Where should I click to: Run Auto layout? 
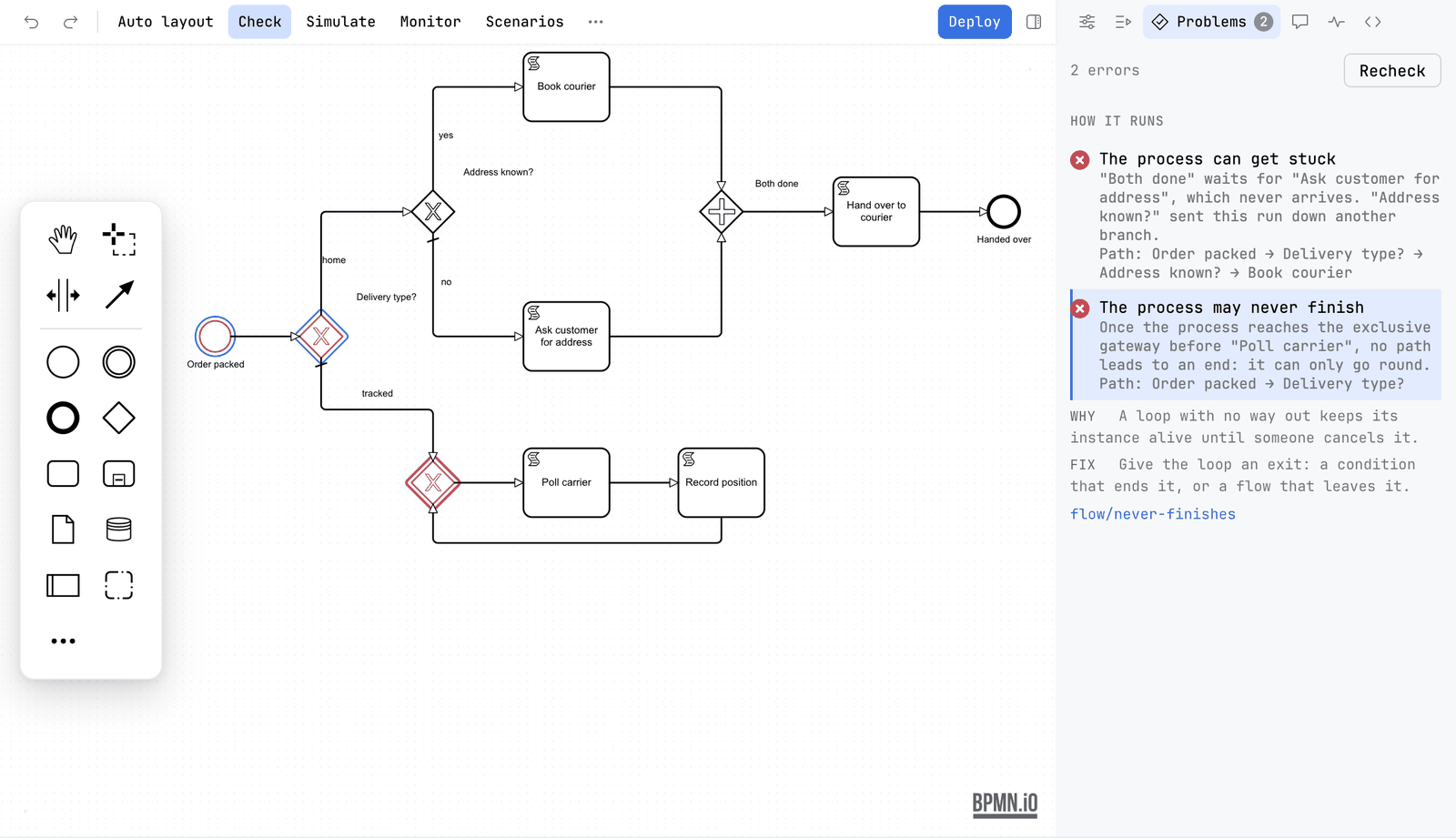(166, 22)
